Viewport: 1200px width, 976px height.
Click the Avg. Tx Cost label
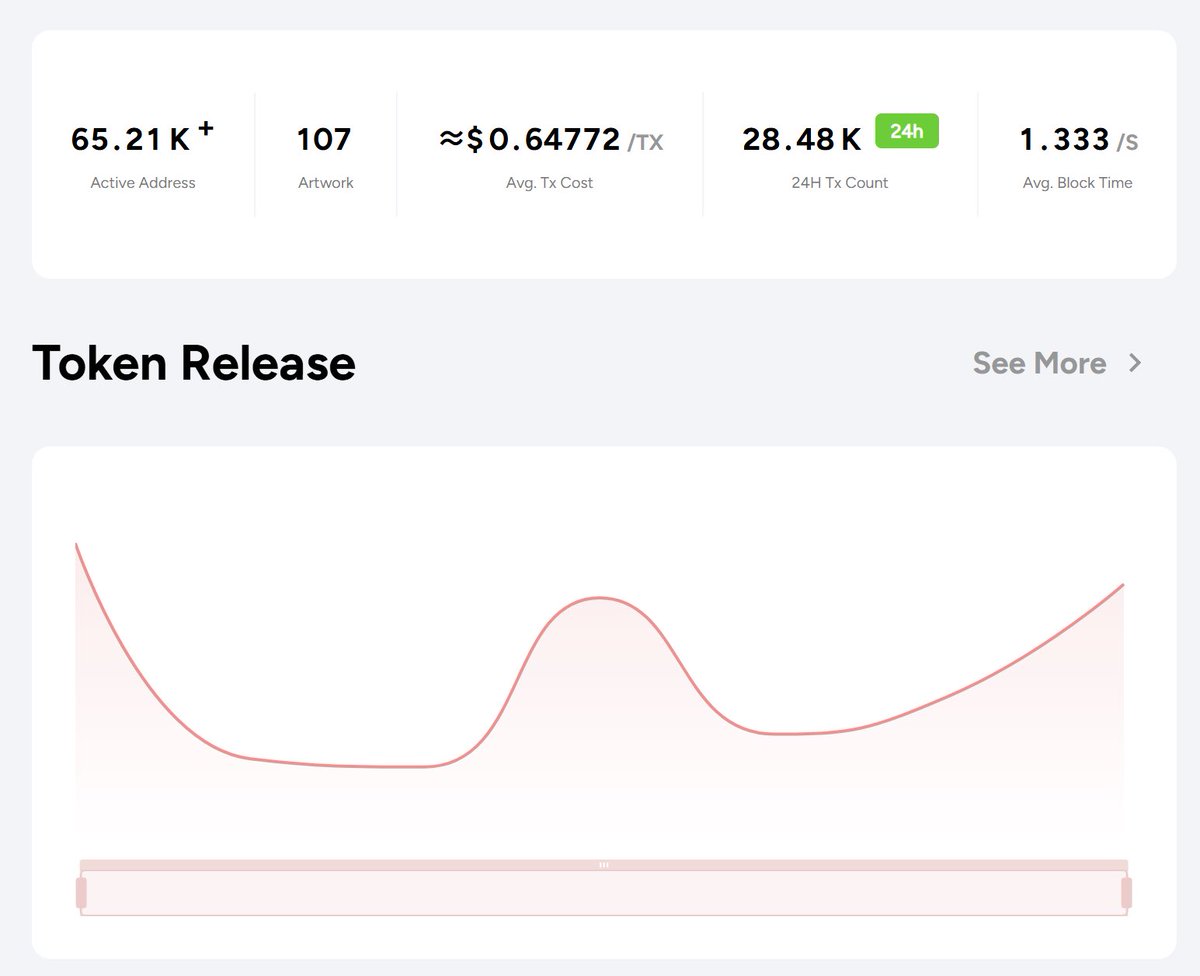click(550, 183)
